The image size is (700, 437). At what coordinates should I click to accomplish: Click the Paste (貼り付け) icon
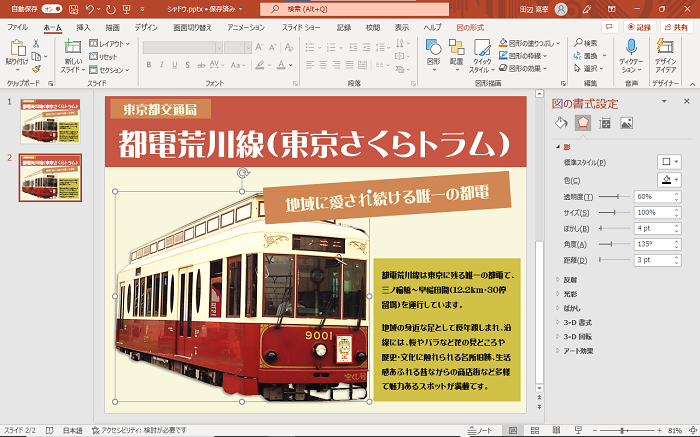pyautogui.click(x=18, y=48)
